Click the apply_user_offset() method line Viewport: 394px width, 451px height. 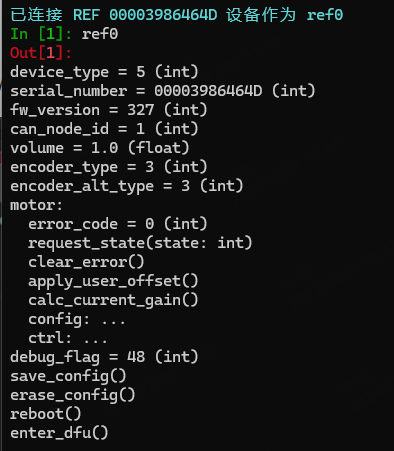tap(113, 281)
